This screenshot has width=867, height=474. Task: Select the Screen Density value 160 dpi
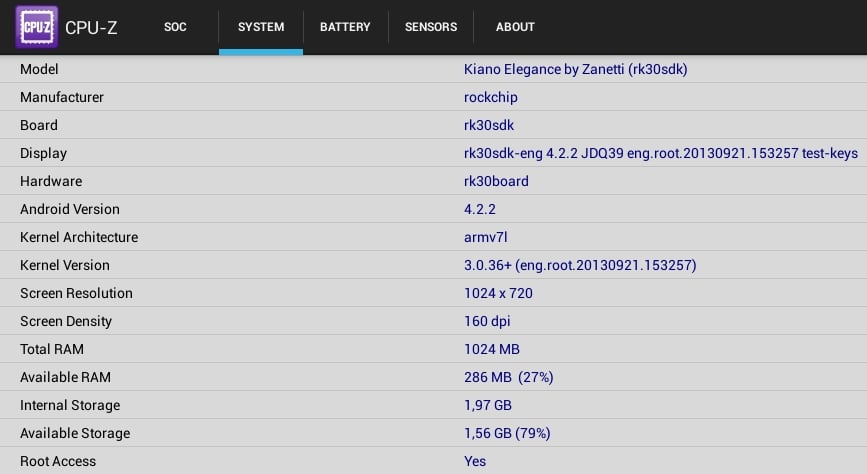coord(488,321)
